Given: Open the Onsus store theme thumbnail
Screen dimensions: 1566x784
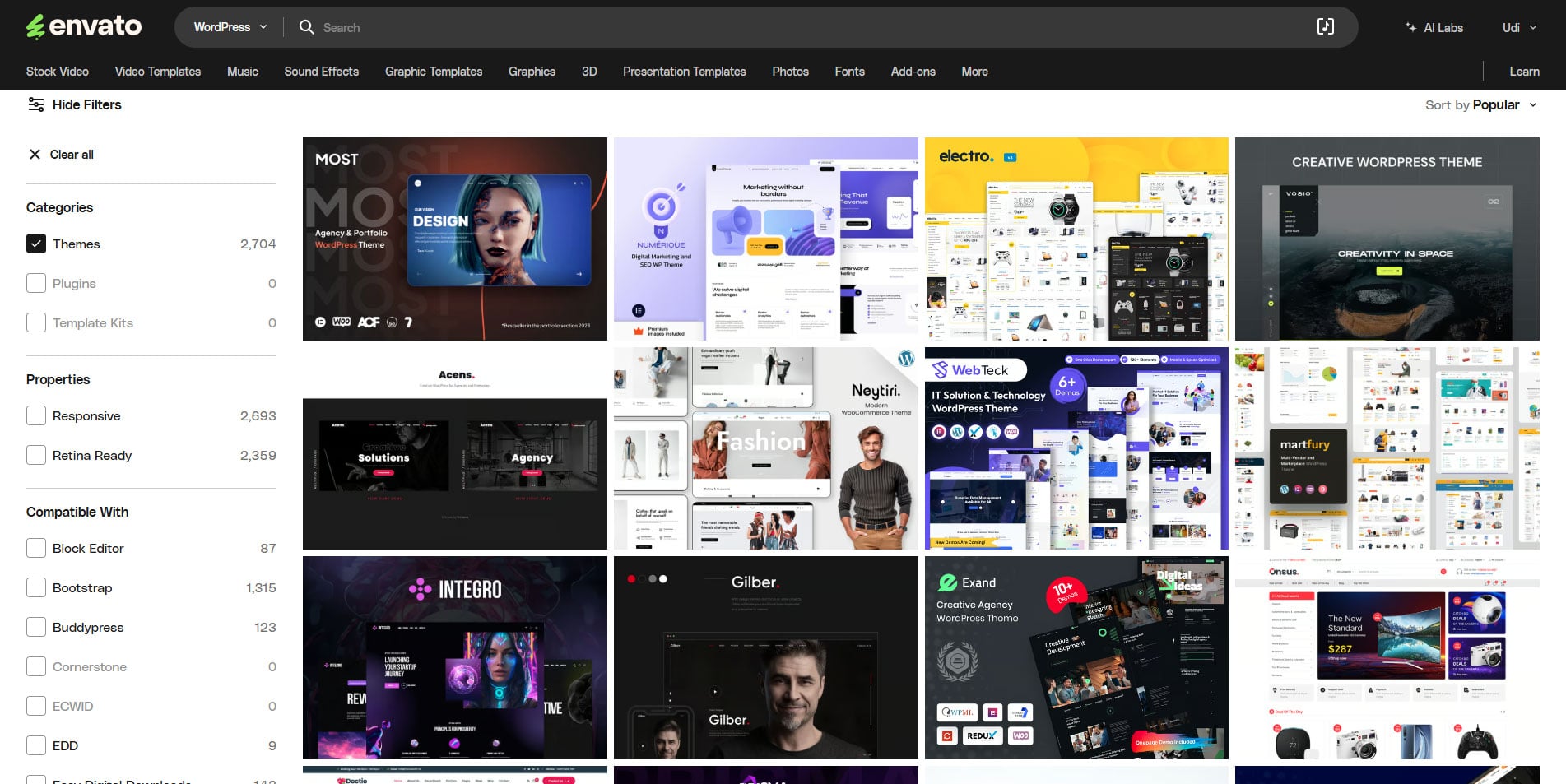Looking at the screenshot, I should [1387, 657].
